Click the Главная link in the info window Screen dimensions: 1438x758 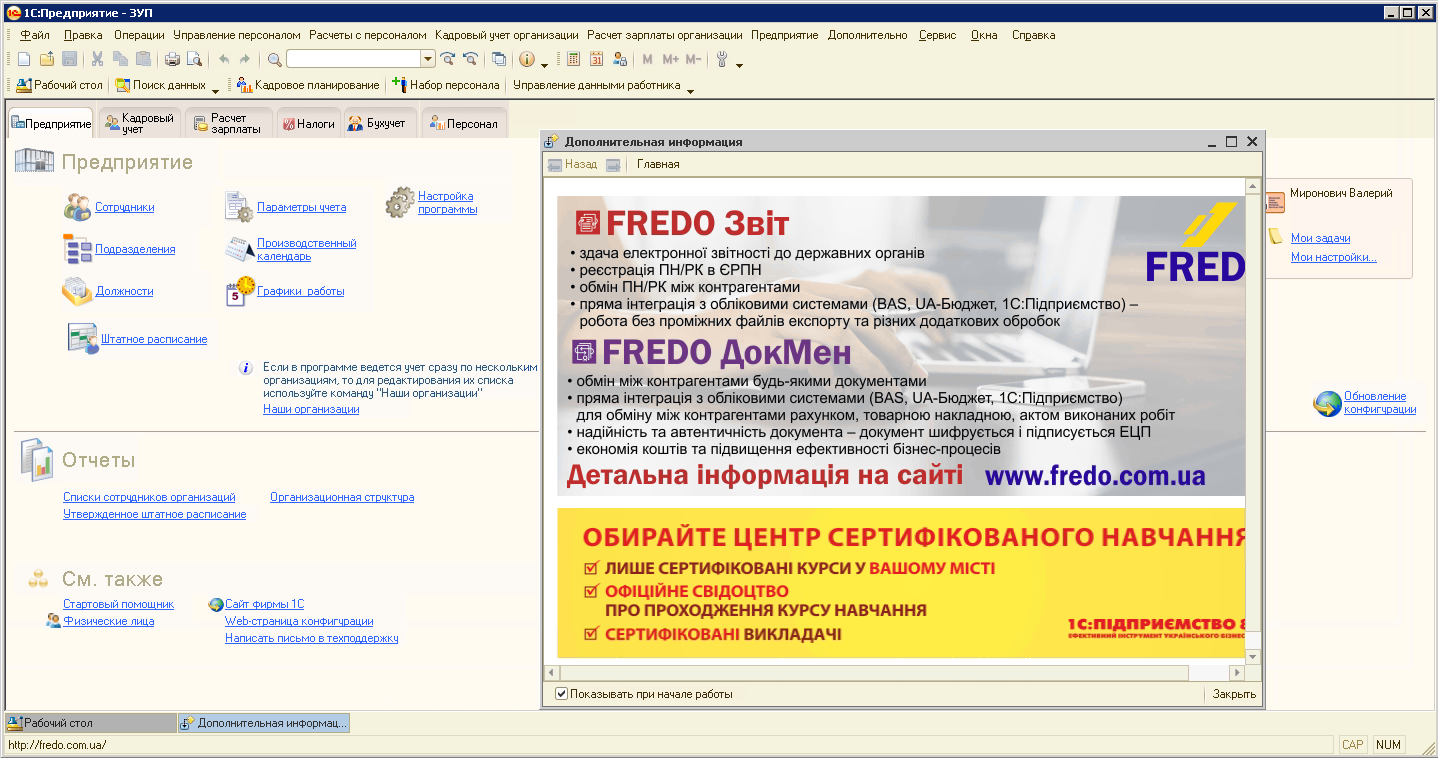click(x=658, y=164)
